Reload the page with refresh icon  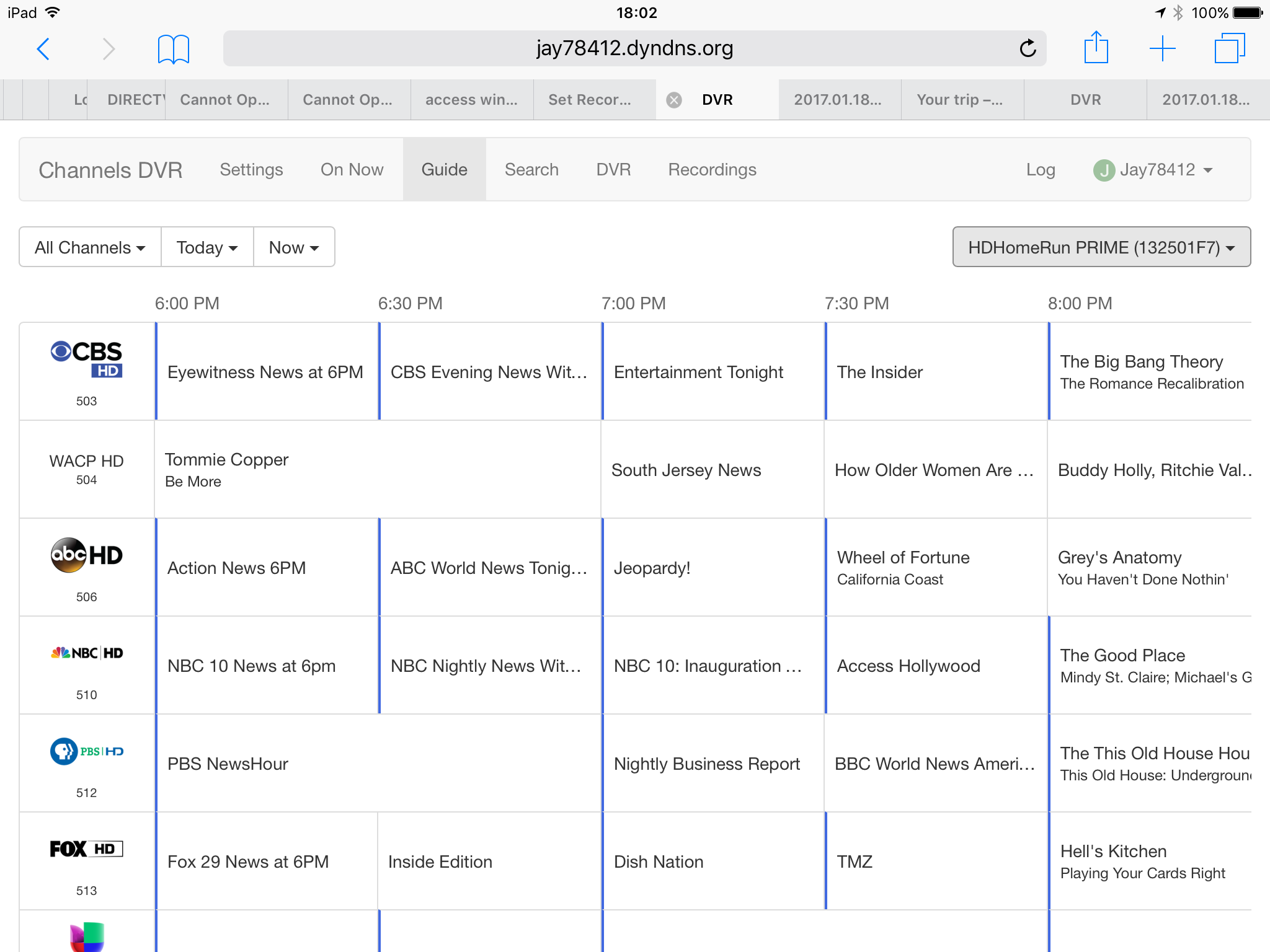click(x=1028, y=48)
